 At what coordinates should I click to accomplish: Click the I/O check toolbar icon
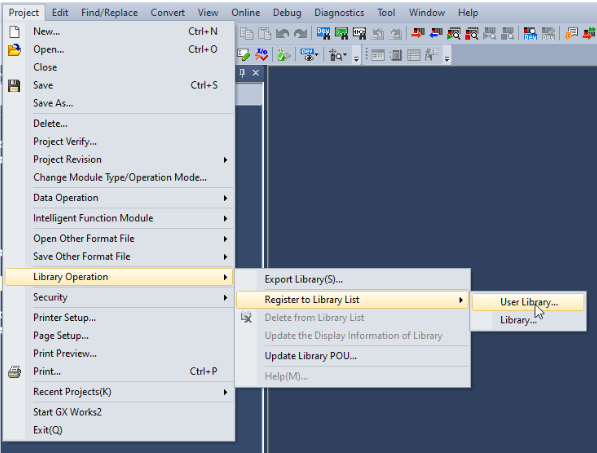point(262,55)
